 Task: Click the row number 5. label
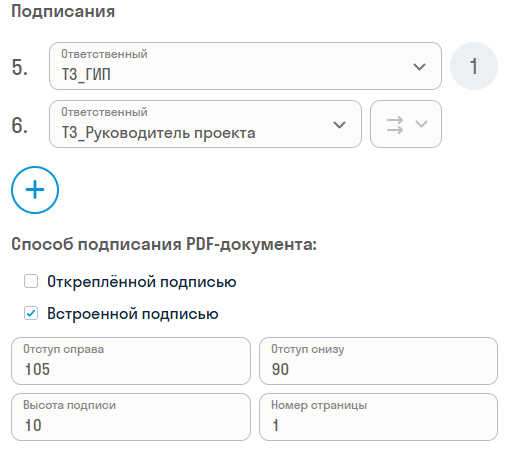[20, 67]
